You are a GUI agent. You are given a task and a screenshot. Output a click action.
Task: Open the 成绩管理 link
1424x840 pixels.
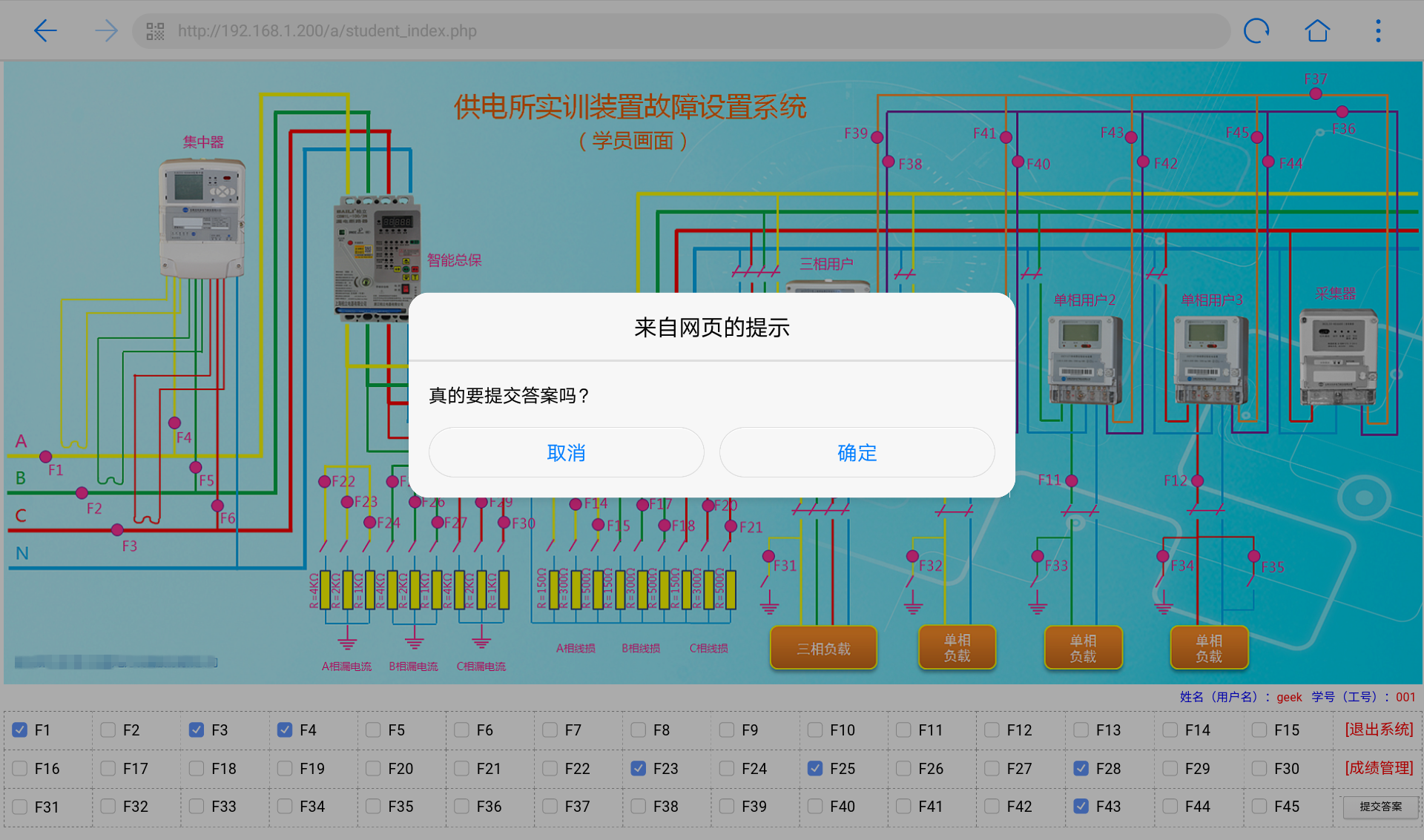click(1379, 768)
